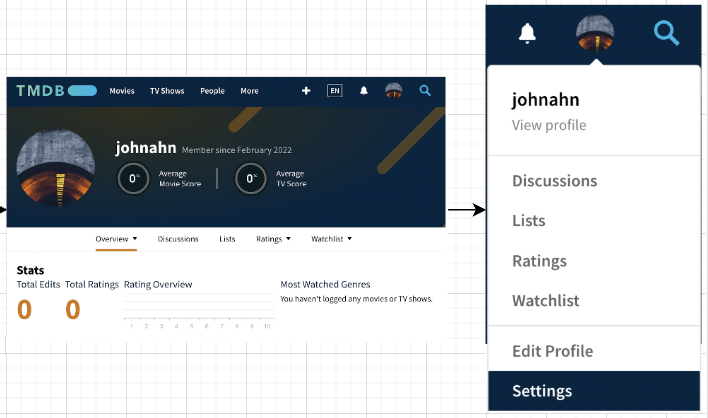This screenshot has height=418, width=708.
Task: Open the More menu
Action: (249, 91)
